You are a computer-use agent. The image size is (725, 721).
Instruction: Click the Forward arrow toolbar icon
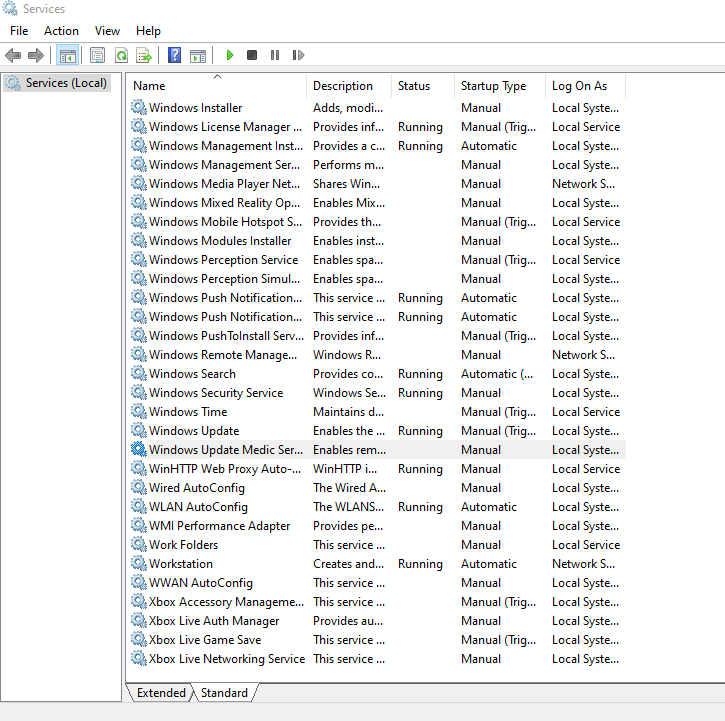click(36, 55)
